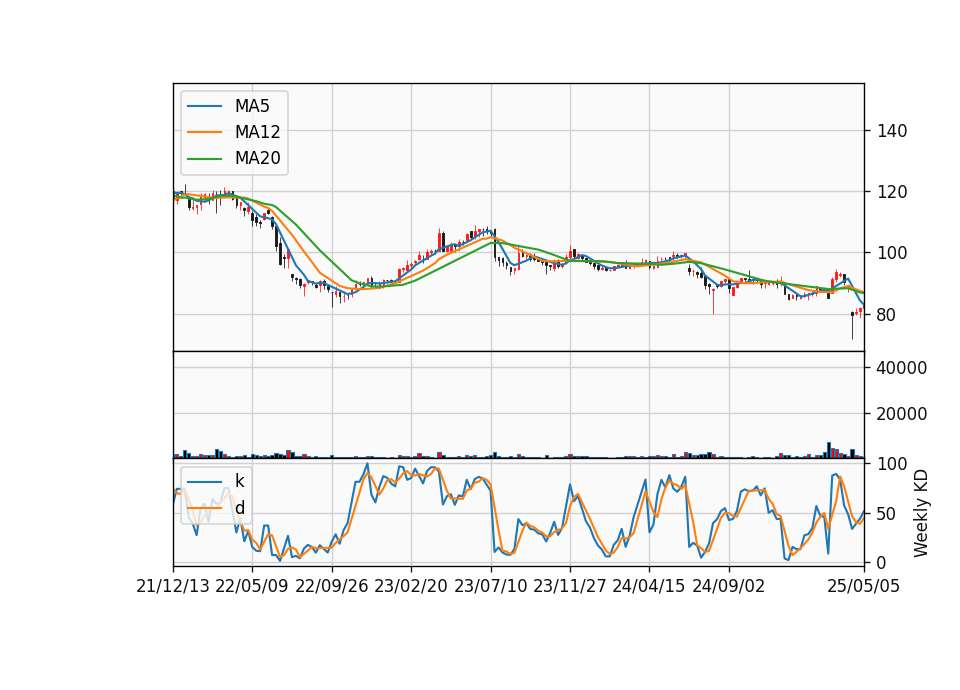The height and width of the screenshot is (690, 960).
Task: Click the blue MA5 legend line sample
Action: (204, 106)
